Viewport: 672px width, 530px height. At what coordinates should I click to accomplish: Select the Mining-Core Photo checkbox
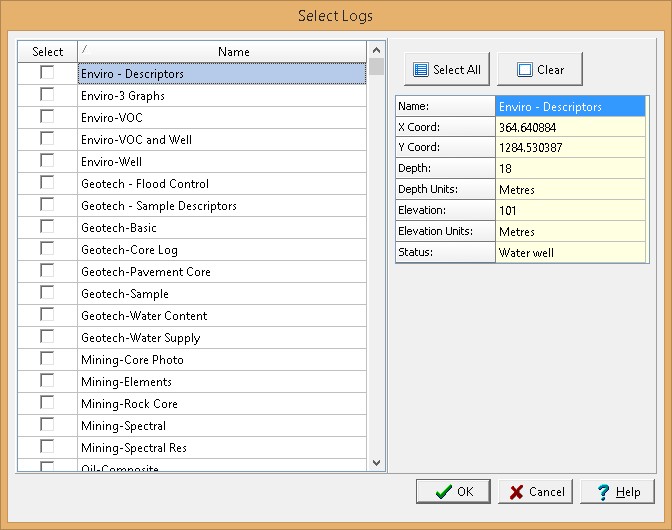click(x=47, y=359)
